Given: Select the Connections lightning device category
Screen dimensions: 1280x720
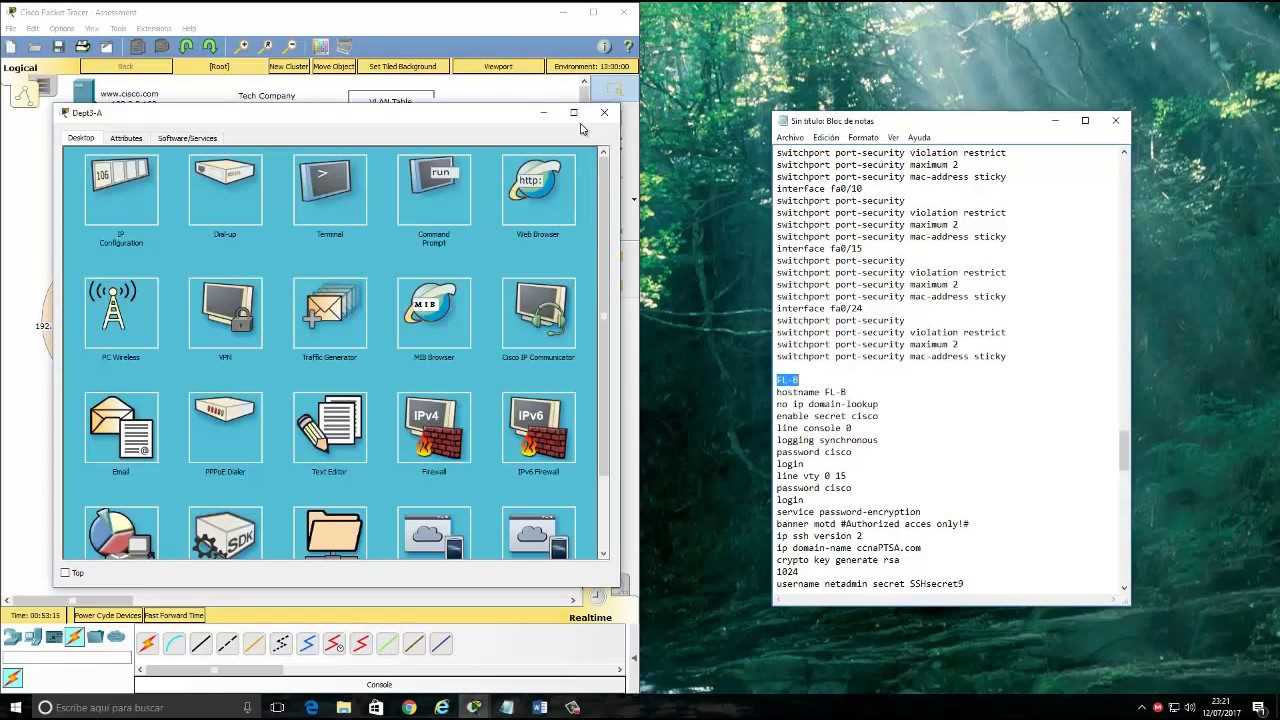Looking at the screenshot, I should (75, 637).
